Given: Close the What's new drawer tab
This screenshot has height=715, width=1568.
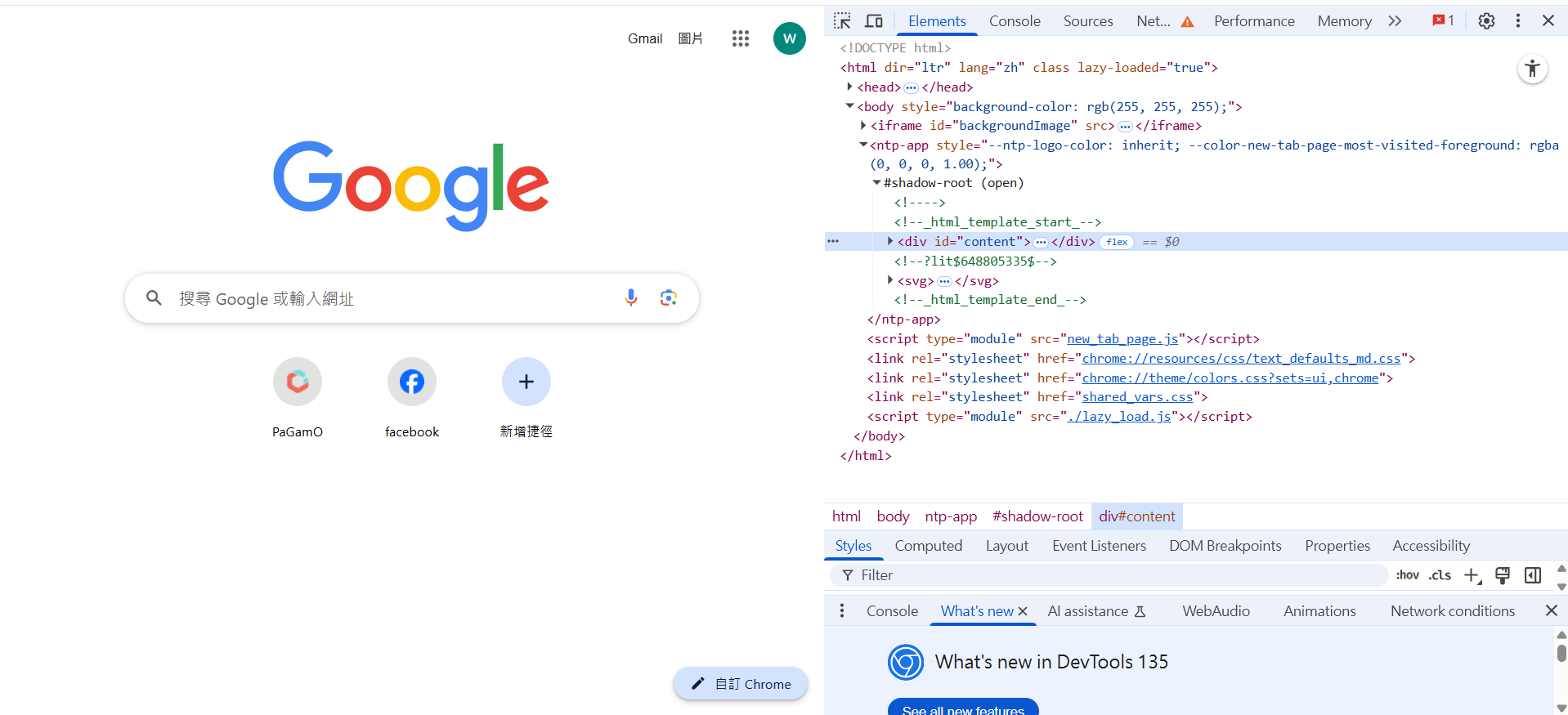Looking at the screenshot, I should tap(1023, 611).
